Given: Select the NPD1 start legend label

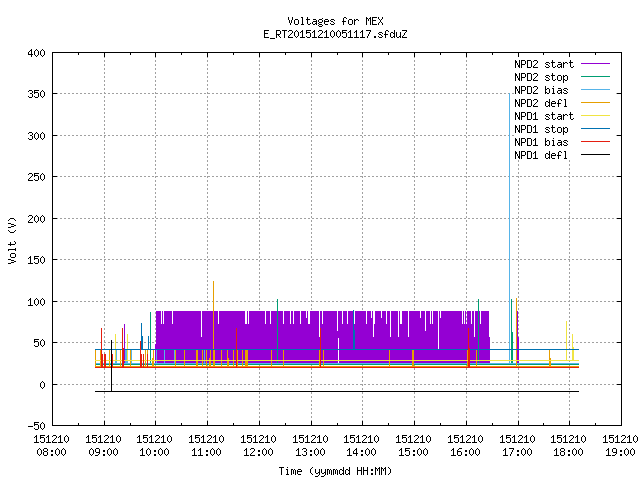Looking at the screenshot, I should [x=544, y=116].
